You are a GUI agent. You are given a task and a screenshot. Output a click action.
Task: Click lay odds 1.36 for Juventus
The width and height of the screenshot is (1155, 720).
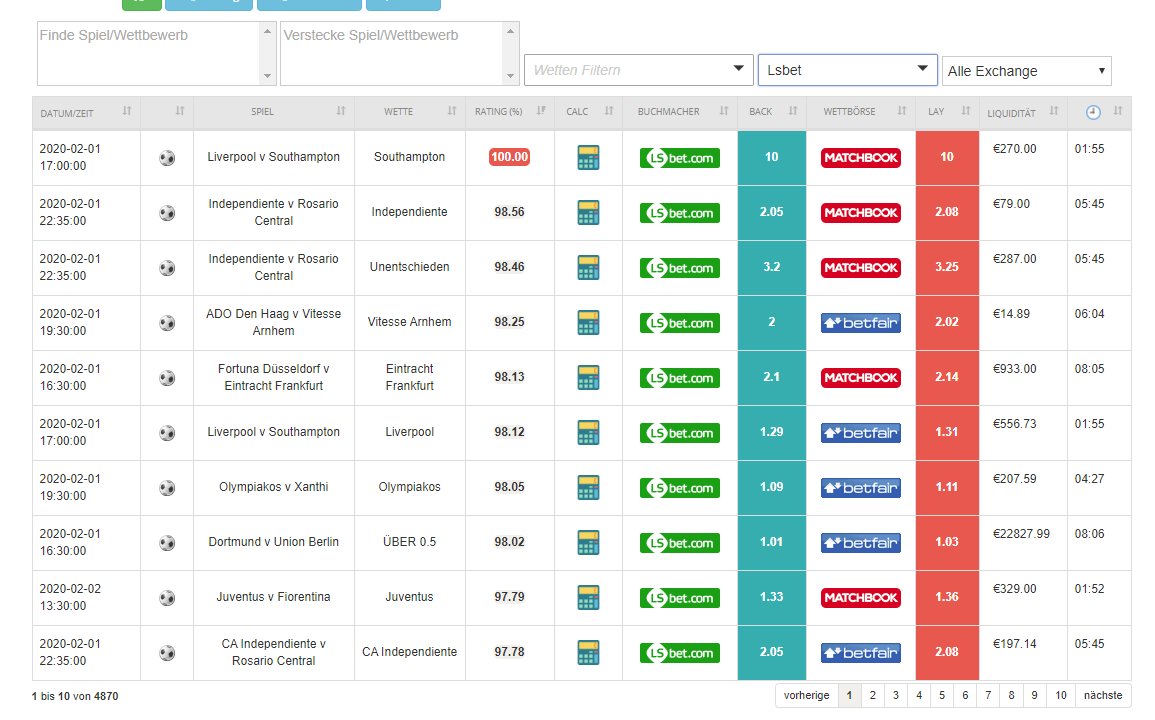coord(947,598)
